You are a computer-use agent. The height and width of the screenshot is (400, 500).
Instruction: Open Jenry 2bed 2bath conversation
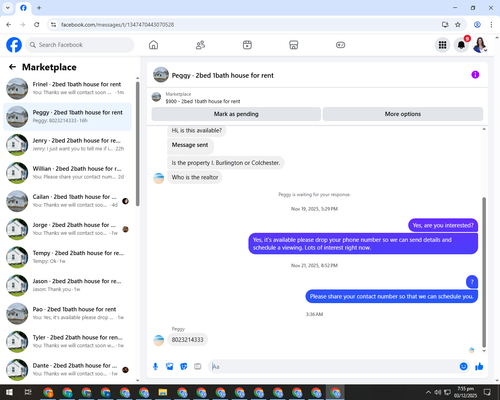click(67, 145)
